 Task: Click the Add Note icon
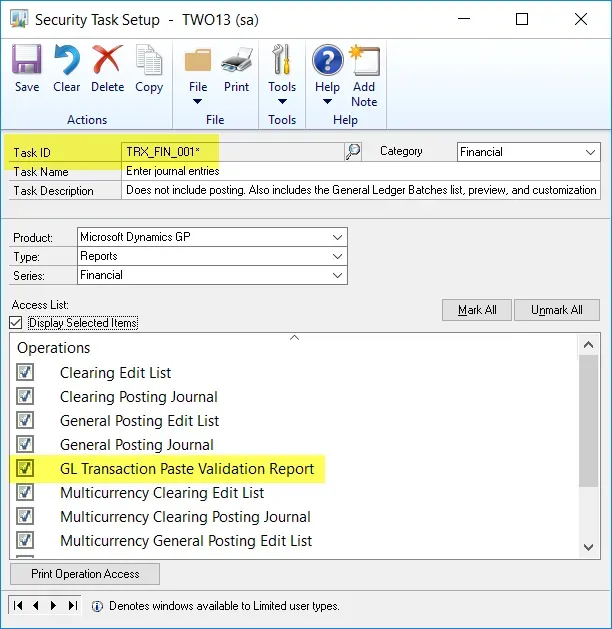click(x=364, y=62)
